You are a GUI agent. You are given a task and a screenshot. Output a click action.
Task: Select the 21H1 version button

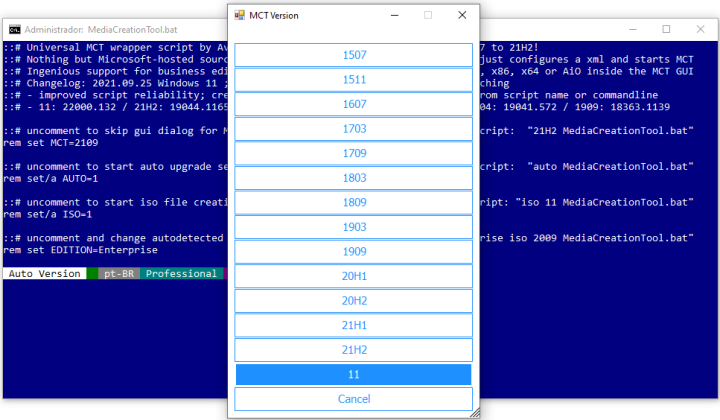click(354, 325)
